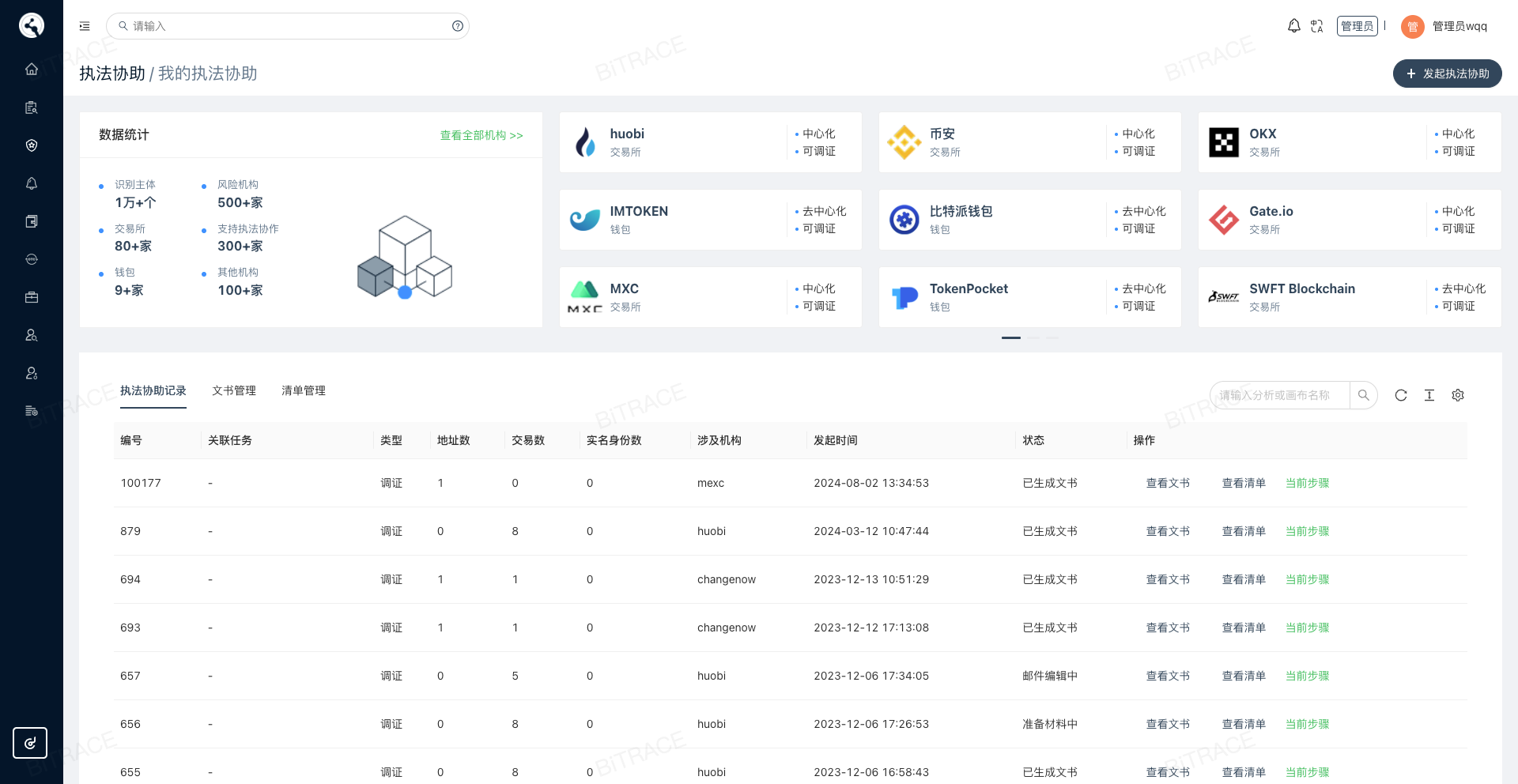1518x784 pixels.
Task: Open the 币安 exchange card
Action: point(1029,142)
